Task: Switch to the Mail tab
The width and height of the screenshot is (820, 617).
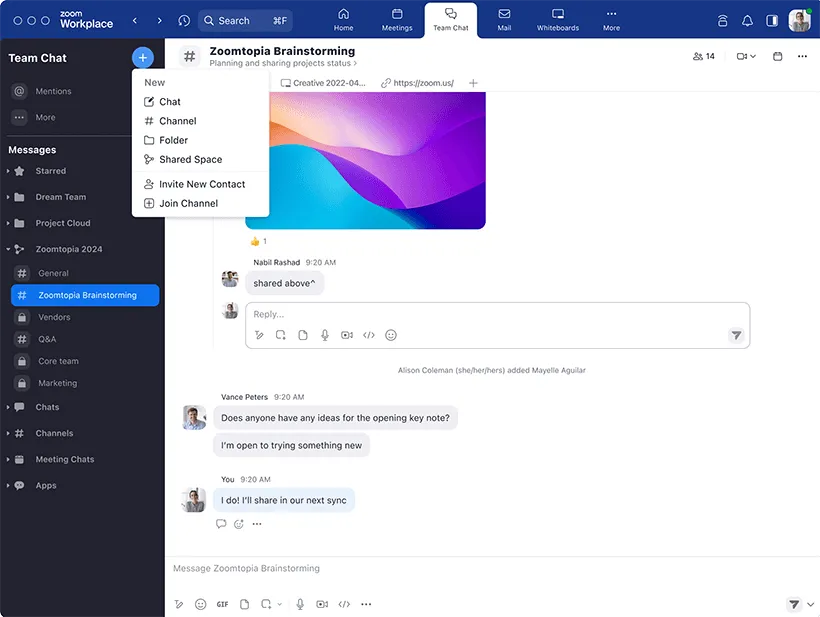Action: point(504,20)
